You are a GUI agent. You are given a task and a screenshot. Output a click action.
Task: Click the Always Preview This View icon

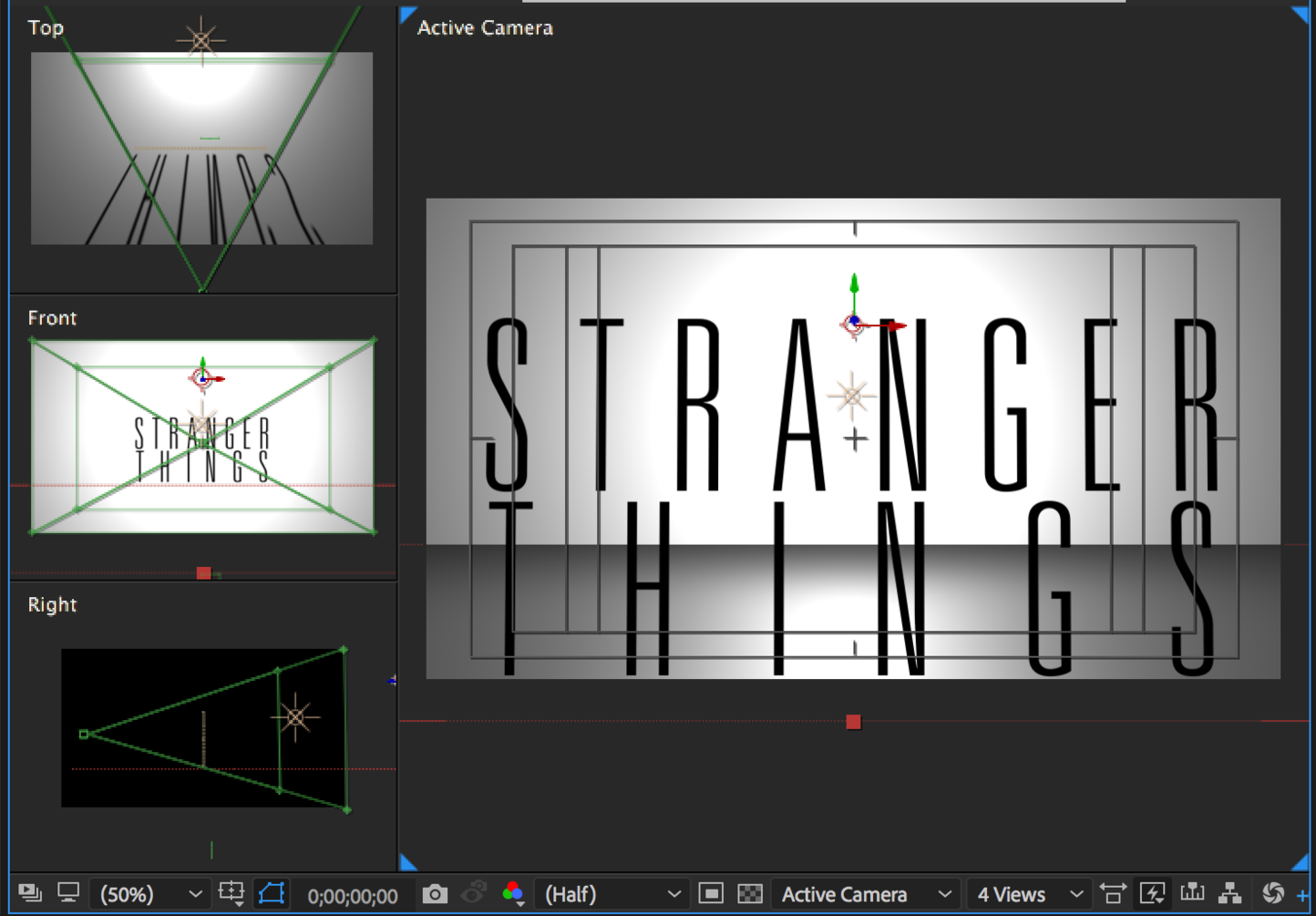pyautogui.click(x=30, y=893)
